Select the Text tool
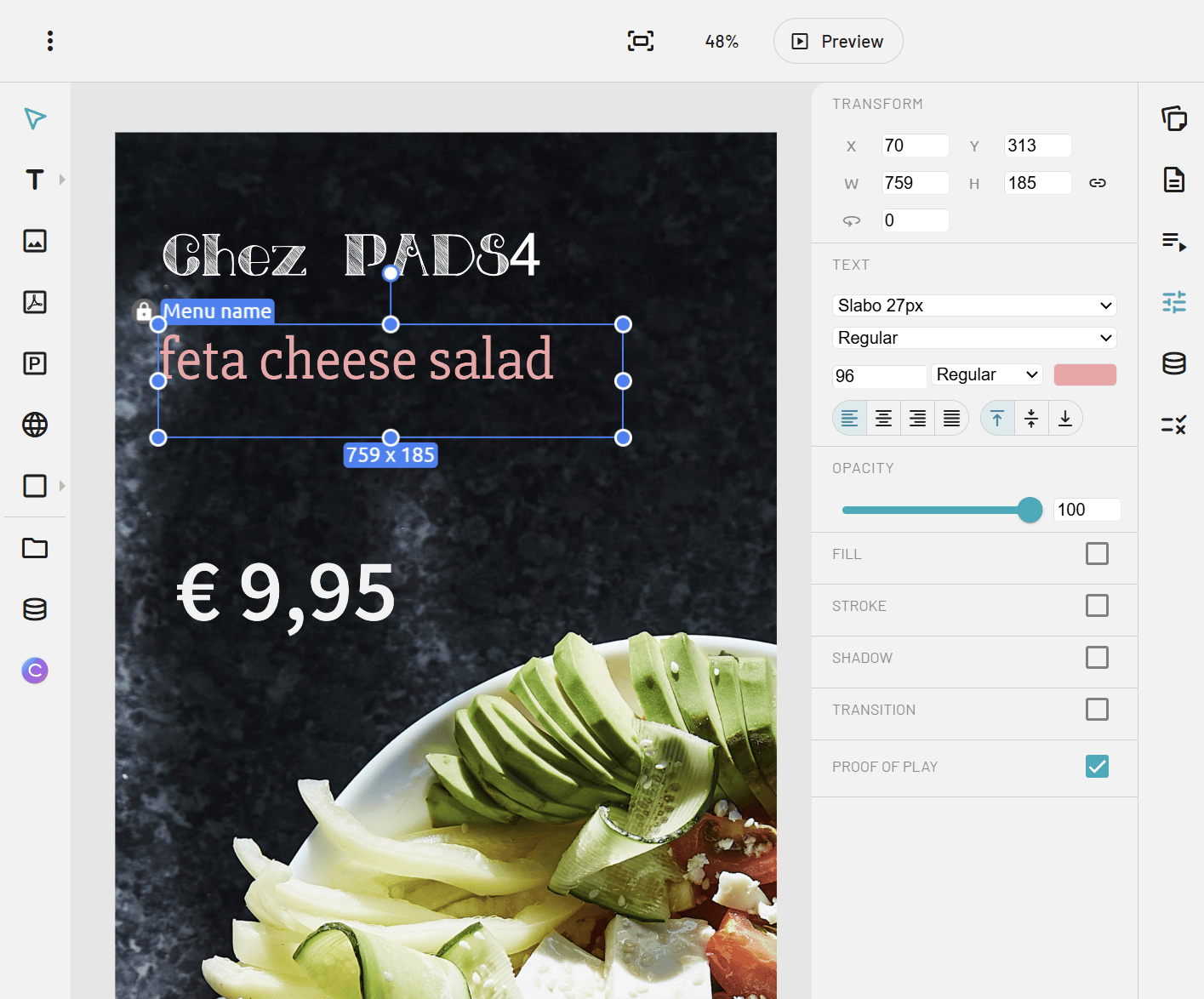1204x999 pixels. coord(35,180)
